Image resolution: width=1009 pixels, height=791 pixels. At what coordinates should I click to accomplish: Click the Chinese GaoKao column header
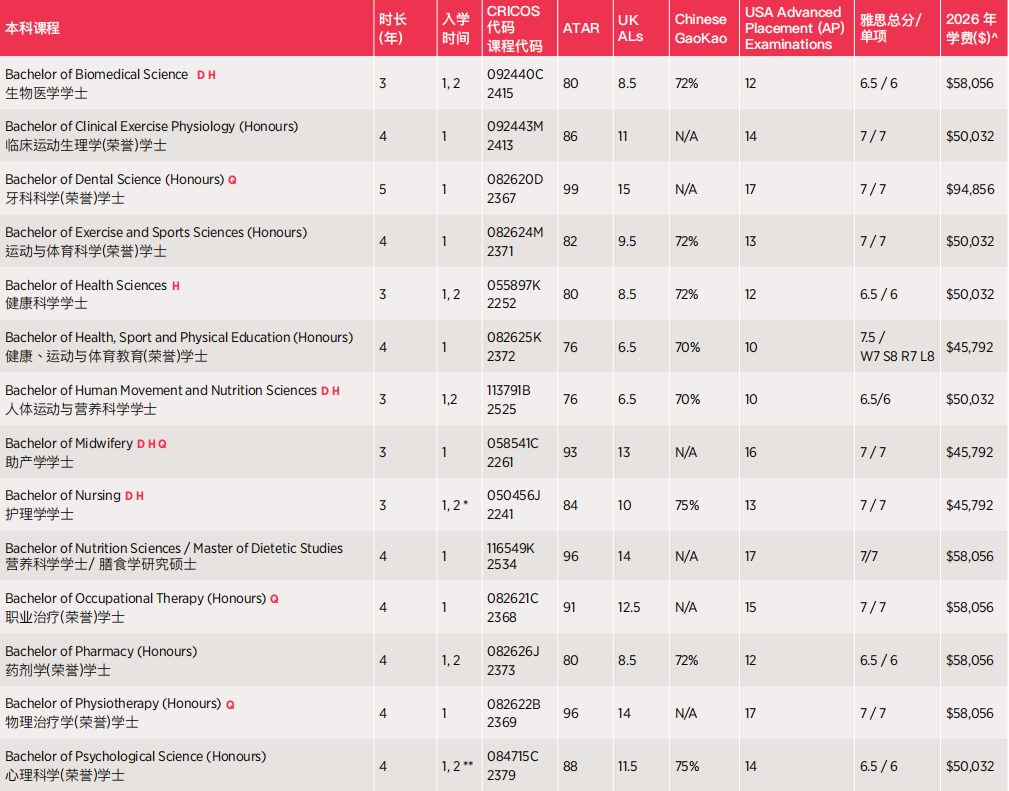point(701,28)
